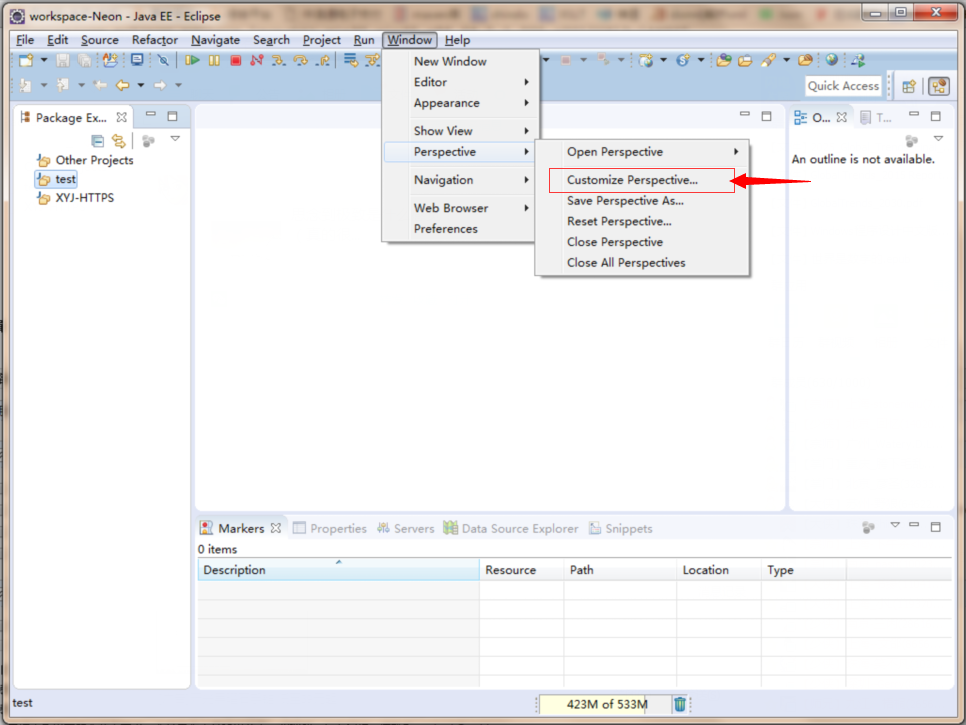The height and width of the screenshot is (725, 966).
Task: Click the Search flashlight toolbar icon
Action: (x=768, y=60)
